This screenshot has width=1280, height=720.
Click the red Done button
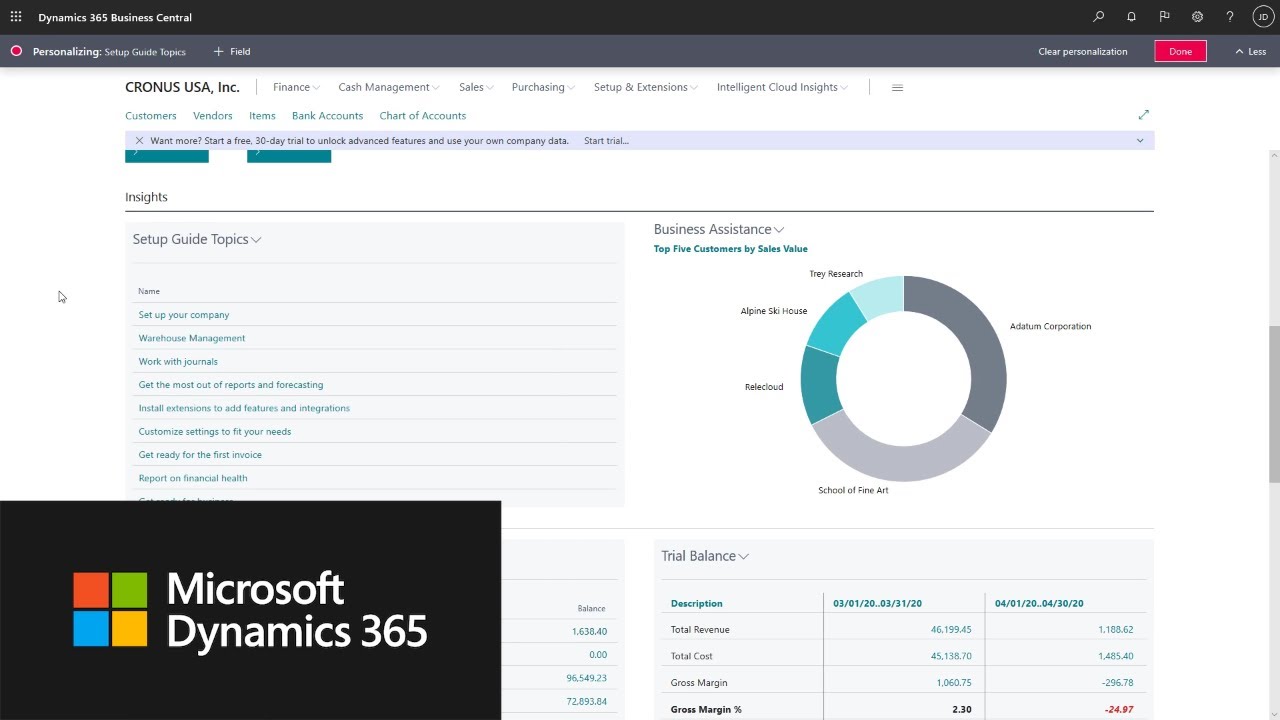1180,51
